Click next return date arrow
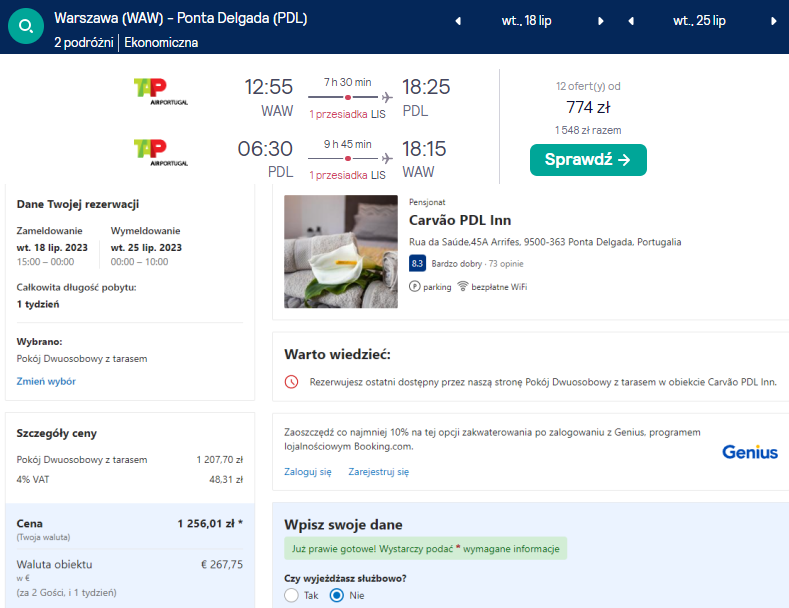 [x=774, y=21]
